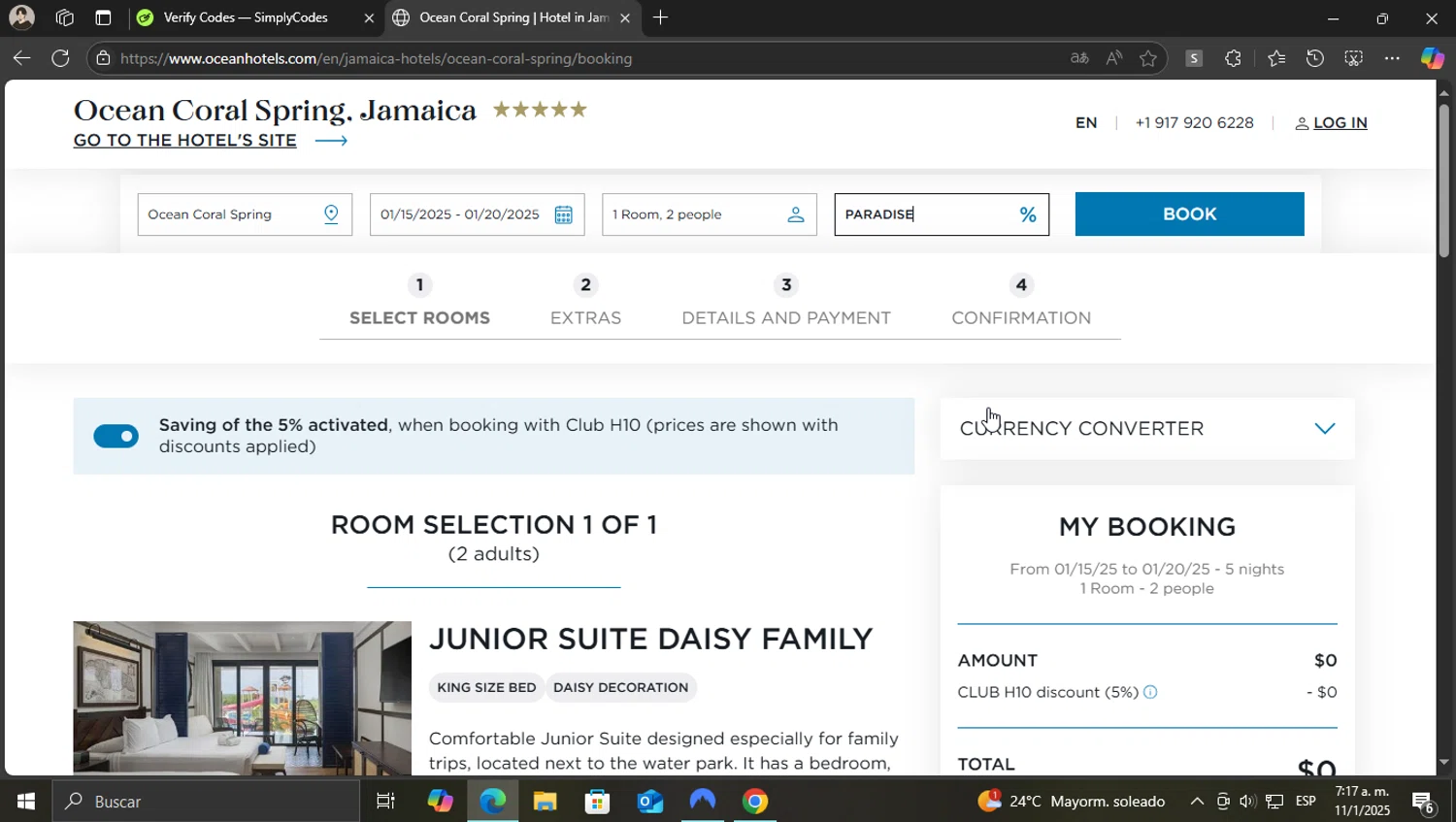Open the notifications center icon
The height and width of the screenshot is (822, 1456).
tap(1424, 803)
